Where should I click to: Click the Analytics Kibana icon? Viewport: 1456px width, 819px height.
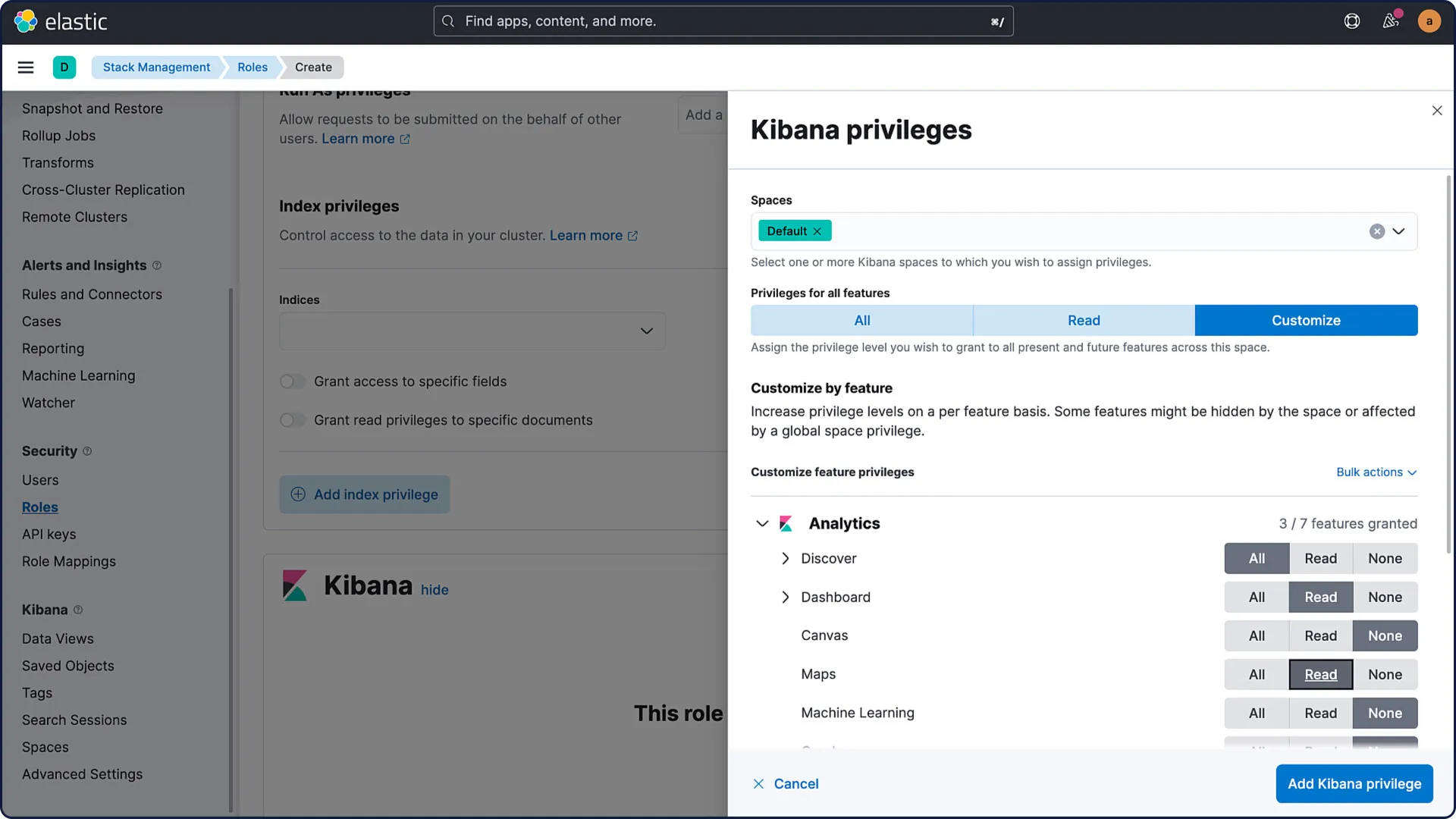[786, 524]
